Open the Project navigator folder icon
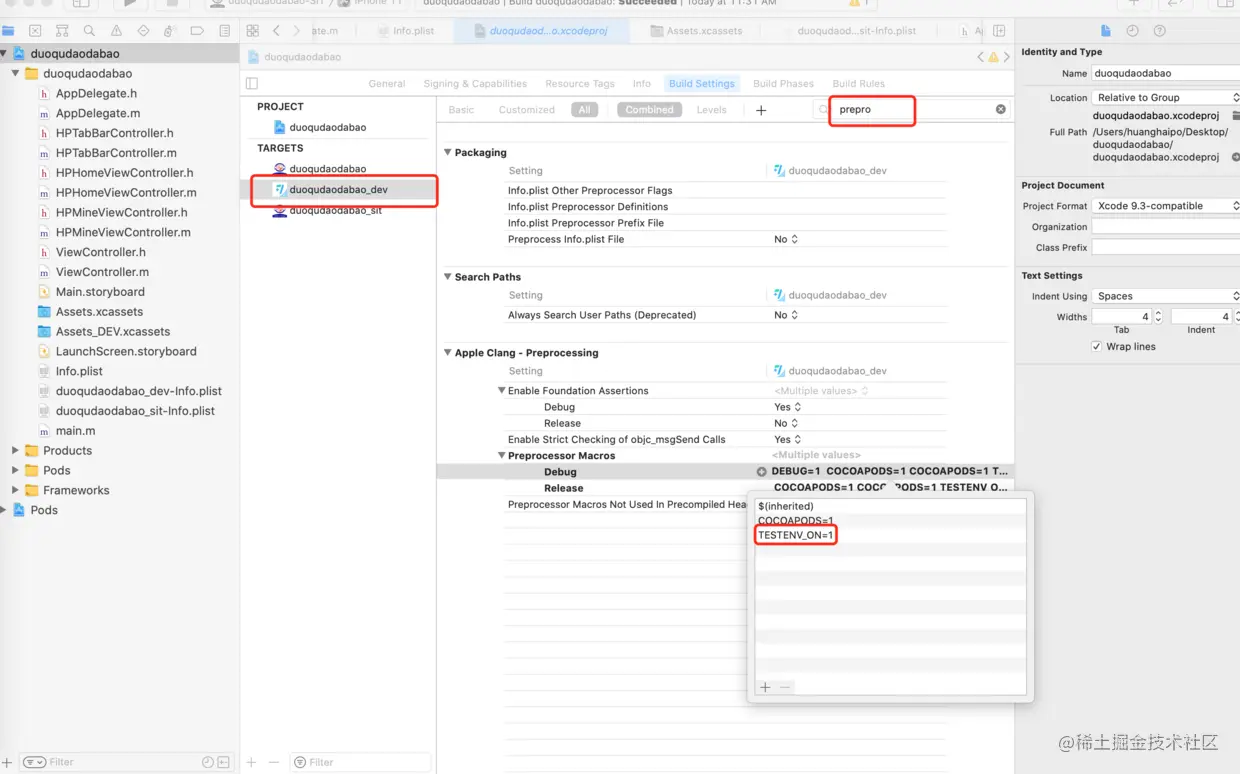The height and width of the screenshot is (774, 1240). (7, 31)
